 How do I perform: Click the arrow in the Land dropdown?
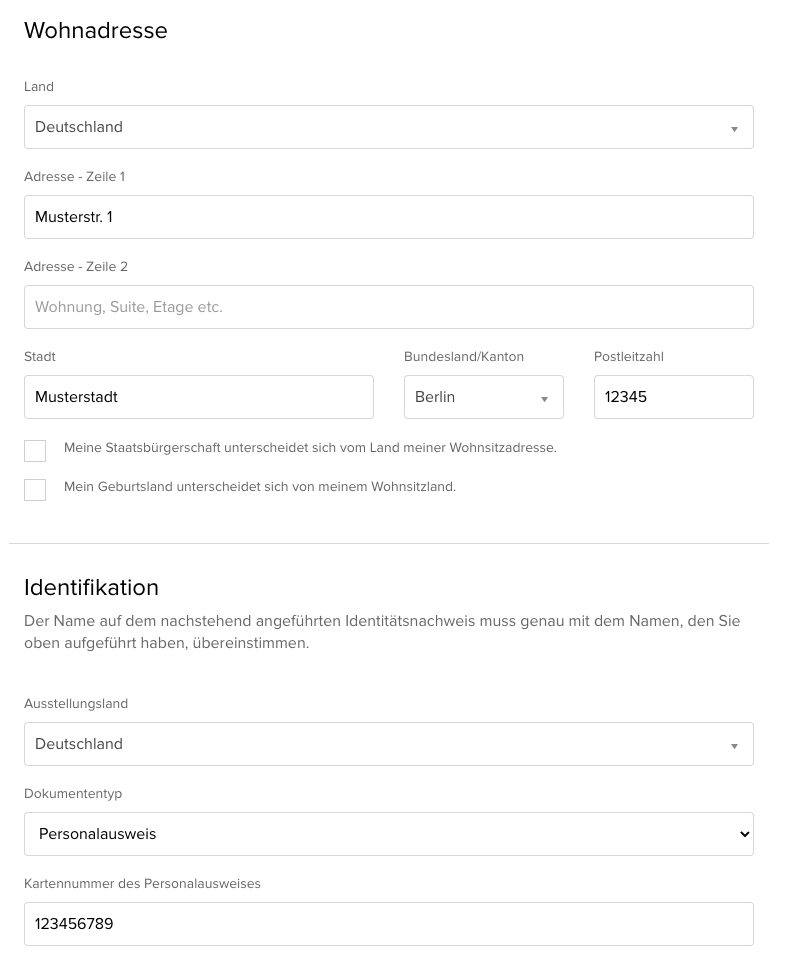[x=734, y=129]
